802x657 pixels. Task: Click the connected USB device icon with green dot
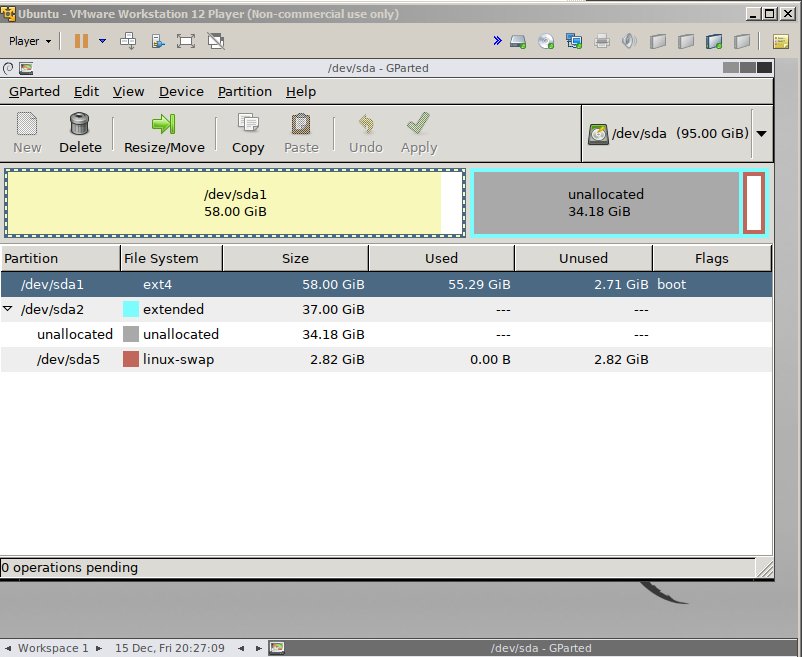(714, 41)
